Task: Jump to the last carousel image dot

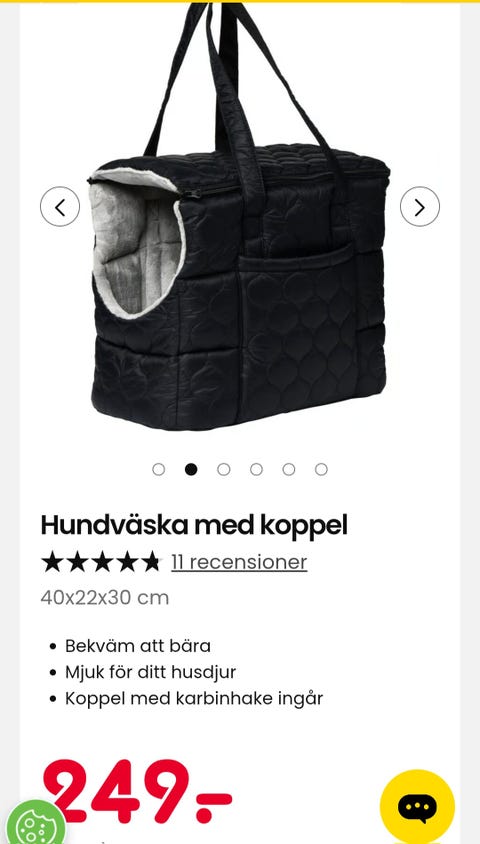Action: tap(321, 469)
